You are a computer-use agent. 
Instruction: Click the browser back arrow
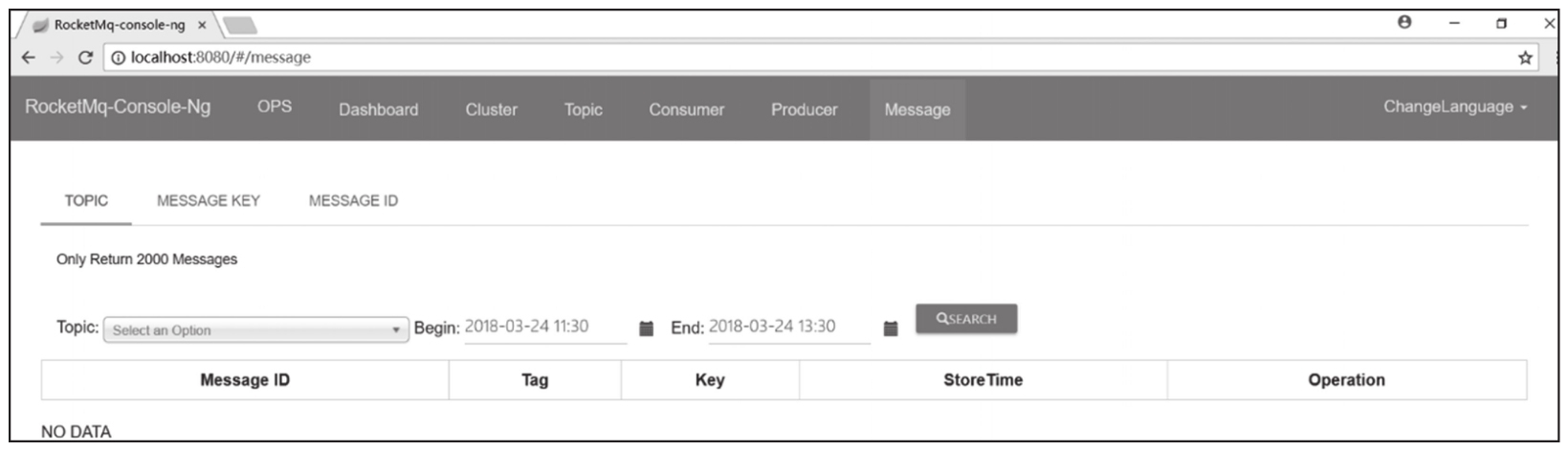coord(28,57)
